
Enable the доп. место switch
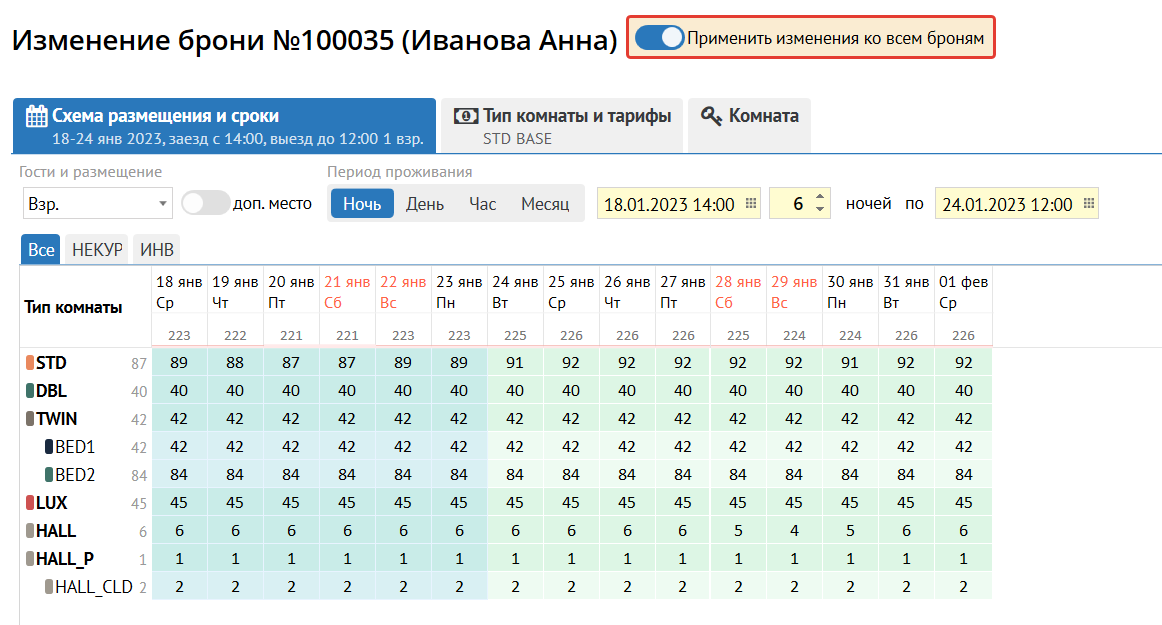pos(205,203)
